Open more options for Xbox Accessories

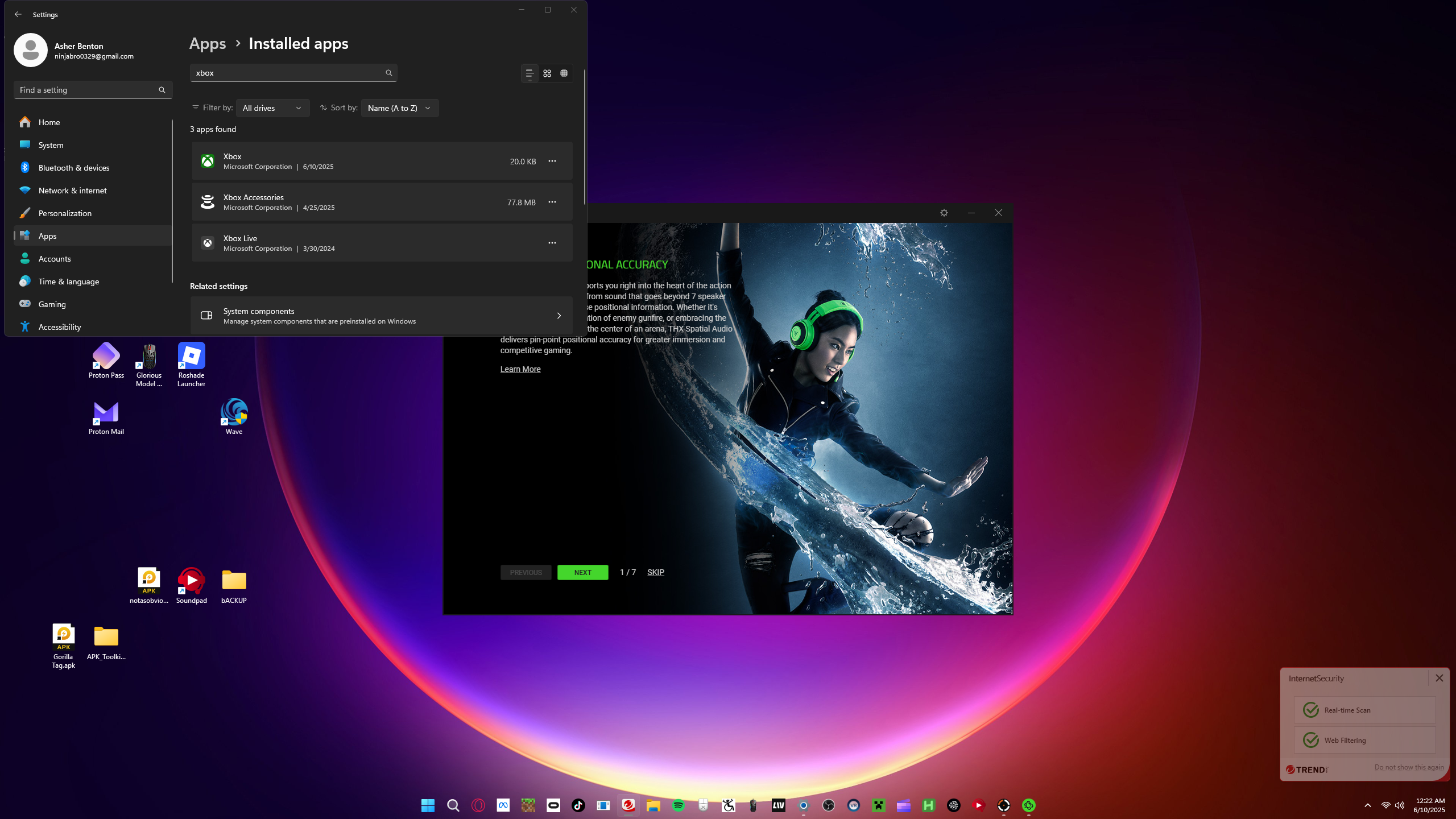click(552, 202)
